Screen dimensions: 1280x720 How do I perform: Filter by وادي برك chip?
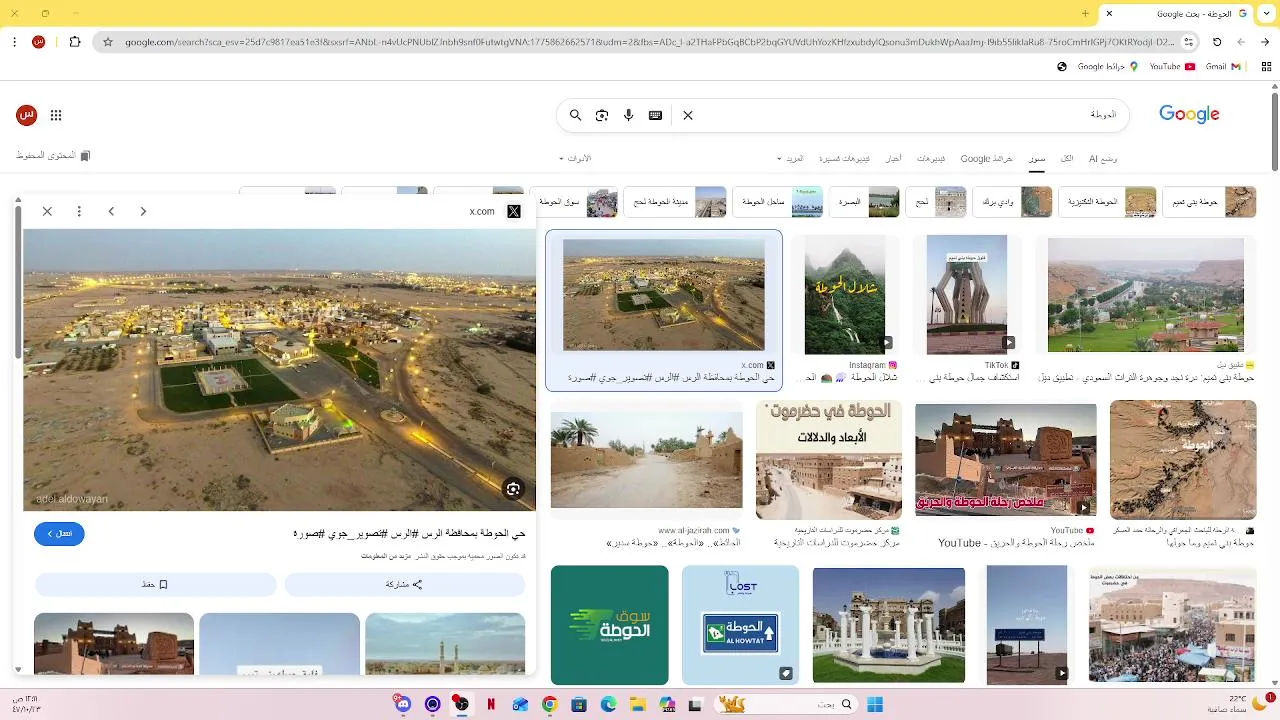coord(1011,202)
